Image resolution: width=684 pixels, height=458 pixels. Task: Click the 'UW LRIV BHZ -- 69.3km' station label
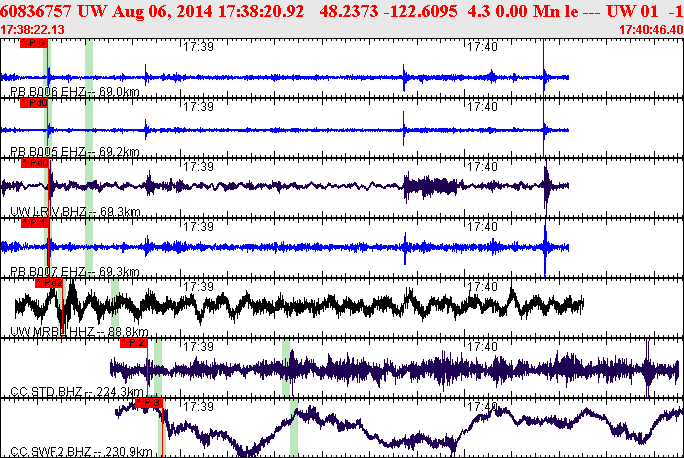[75, 212]
